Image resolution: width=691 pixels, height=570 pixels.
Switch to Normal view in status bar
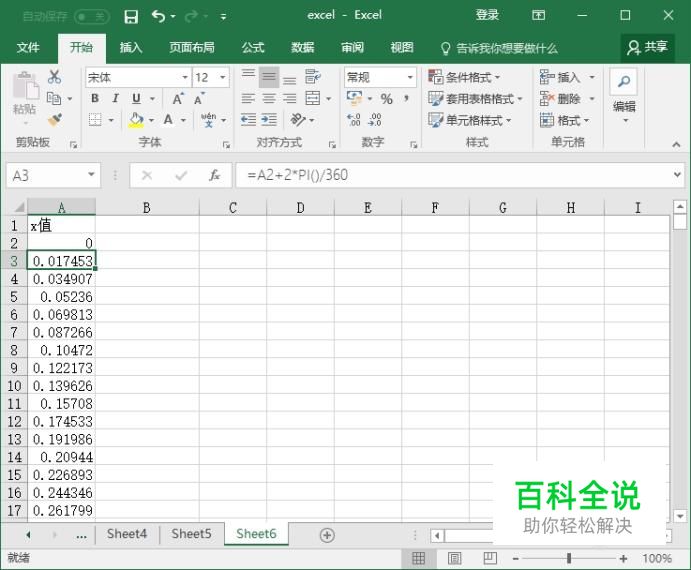tap(418, 559)
